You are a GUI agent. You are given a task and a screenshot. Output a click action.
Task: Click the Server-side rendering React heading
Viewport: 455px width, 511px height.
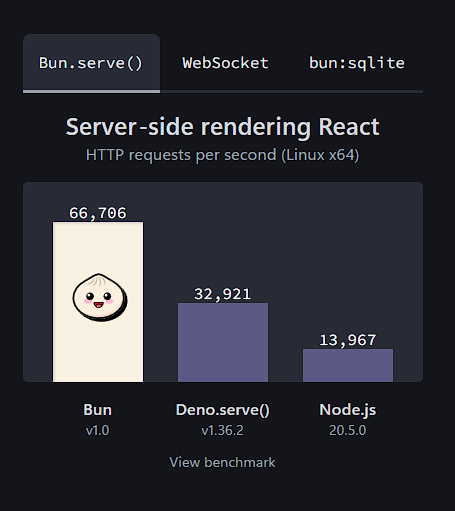(x=223, y=127)
